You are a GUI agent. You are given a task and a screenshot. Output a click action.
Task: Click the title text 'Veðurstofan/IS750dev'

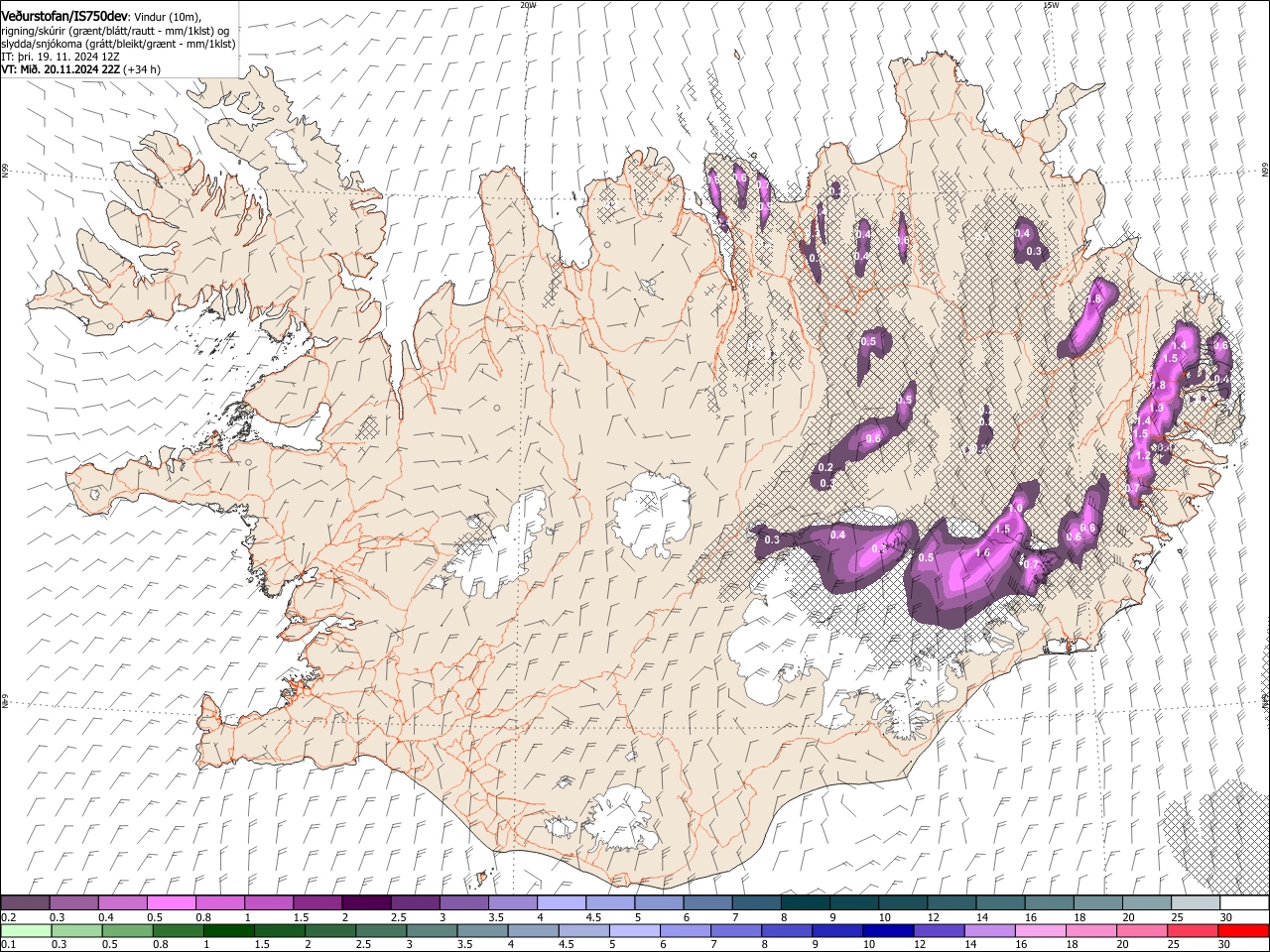64,16
